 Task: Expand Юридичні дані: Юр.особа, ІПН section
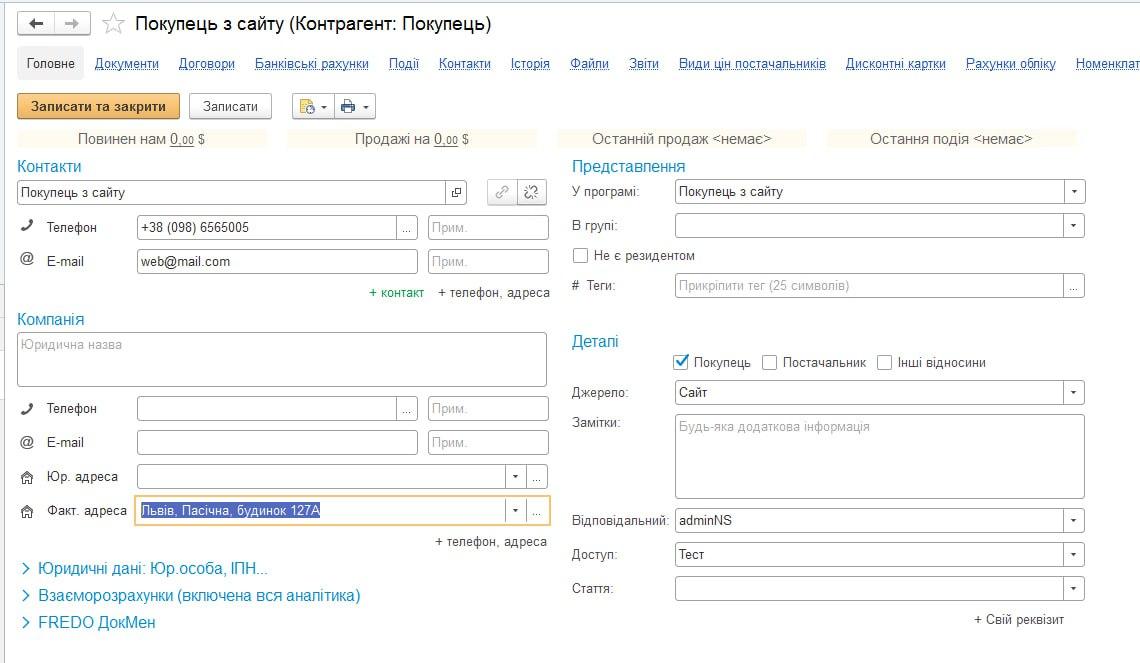(145, 568)
